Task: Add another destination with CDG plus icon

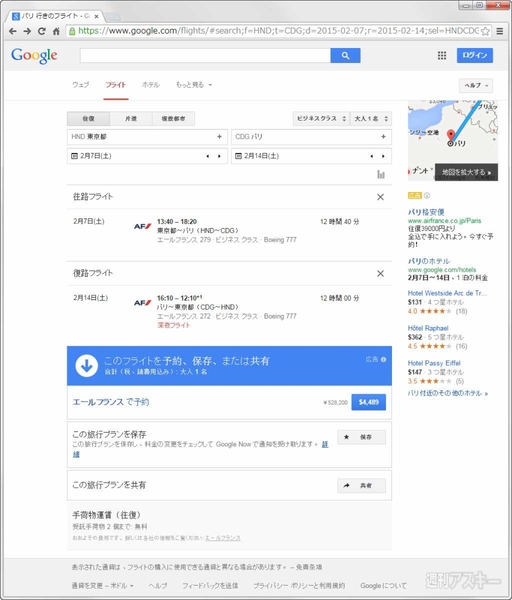Action: (x=383, y=137)
